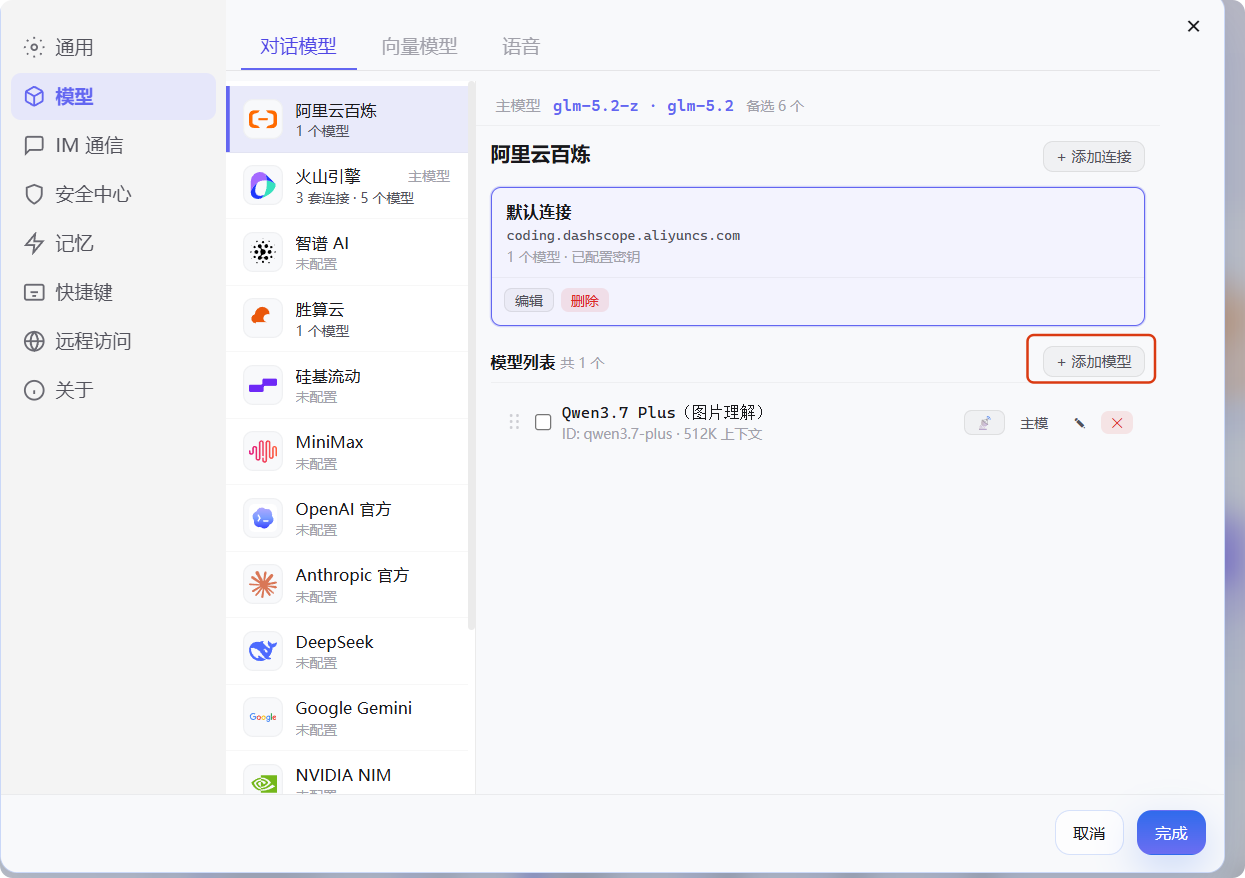Click the 阿里云百炼 provider name text
Viewport: 1245px width, 878px height.
click(336, 111)
